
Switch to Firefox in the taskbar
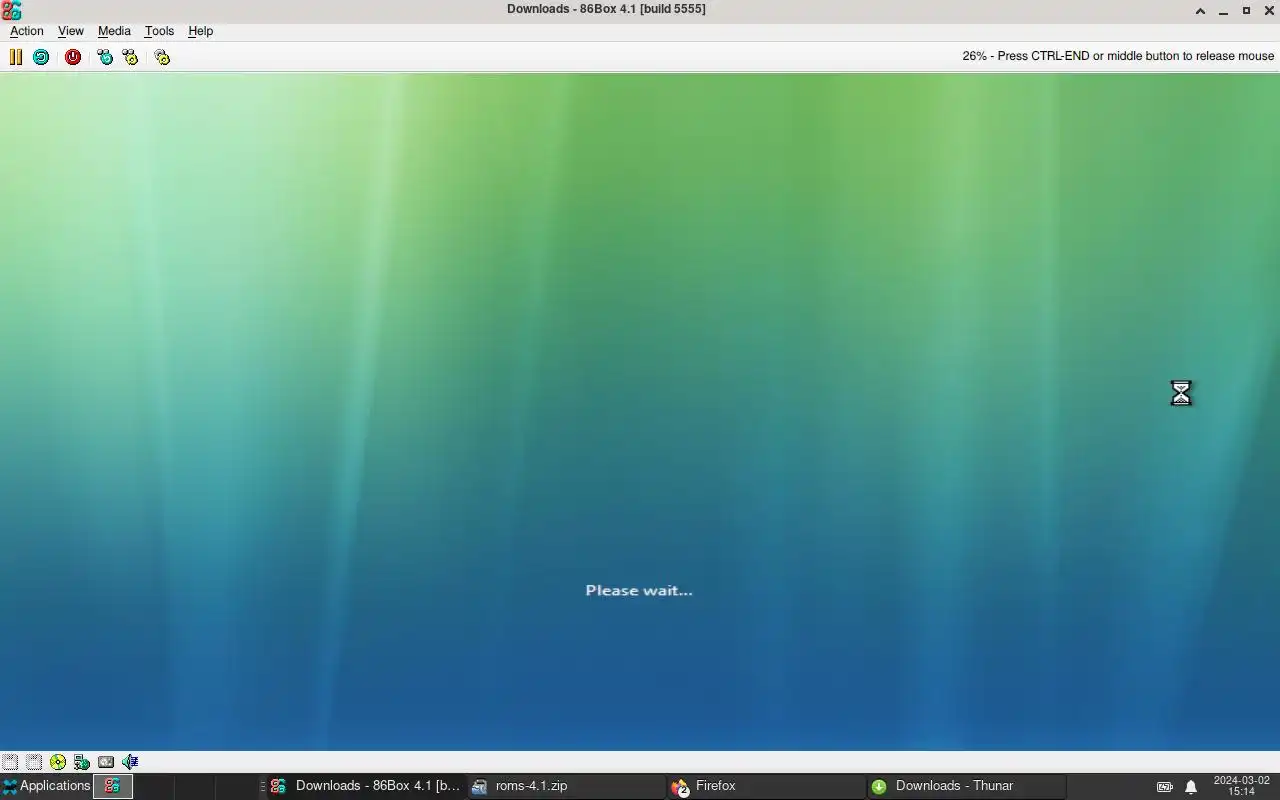click(x=767, y=786)
